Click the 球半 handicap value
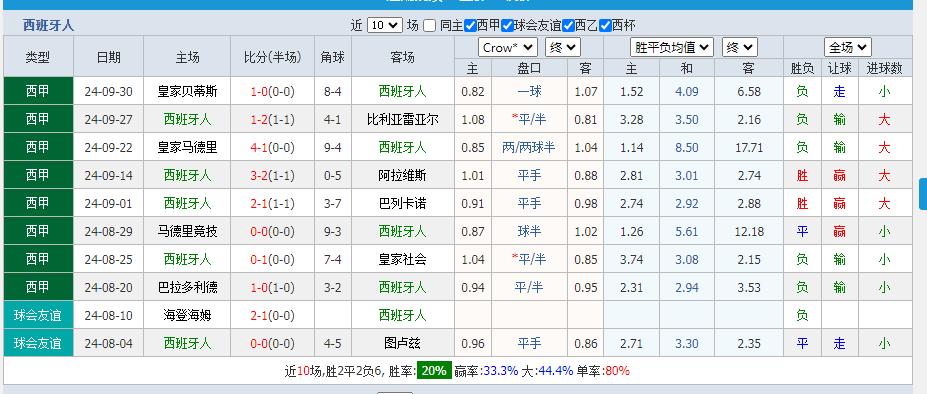This screenshot has height=394, width=927. (529, 231)
